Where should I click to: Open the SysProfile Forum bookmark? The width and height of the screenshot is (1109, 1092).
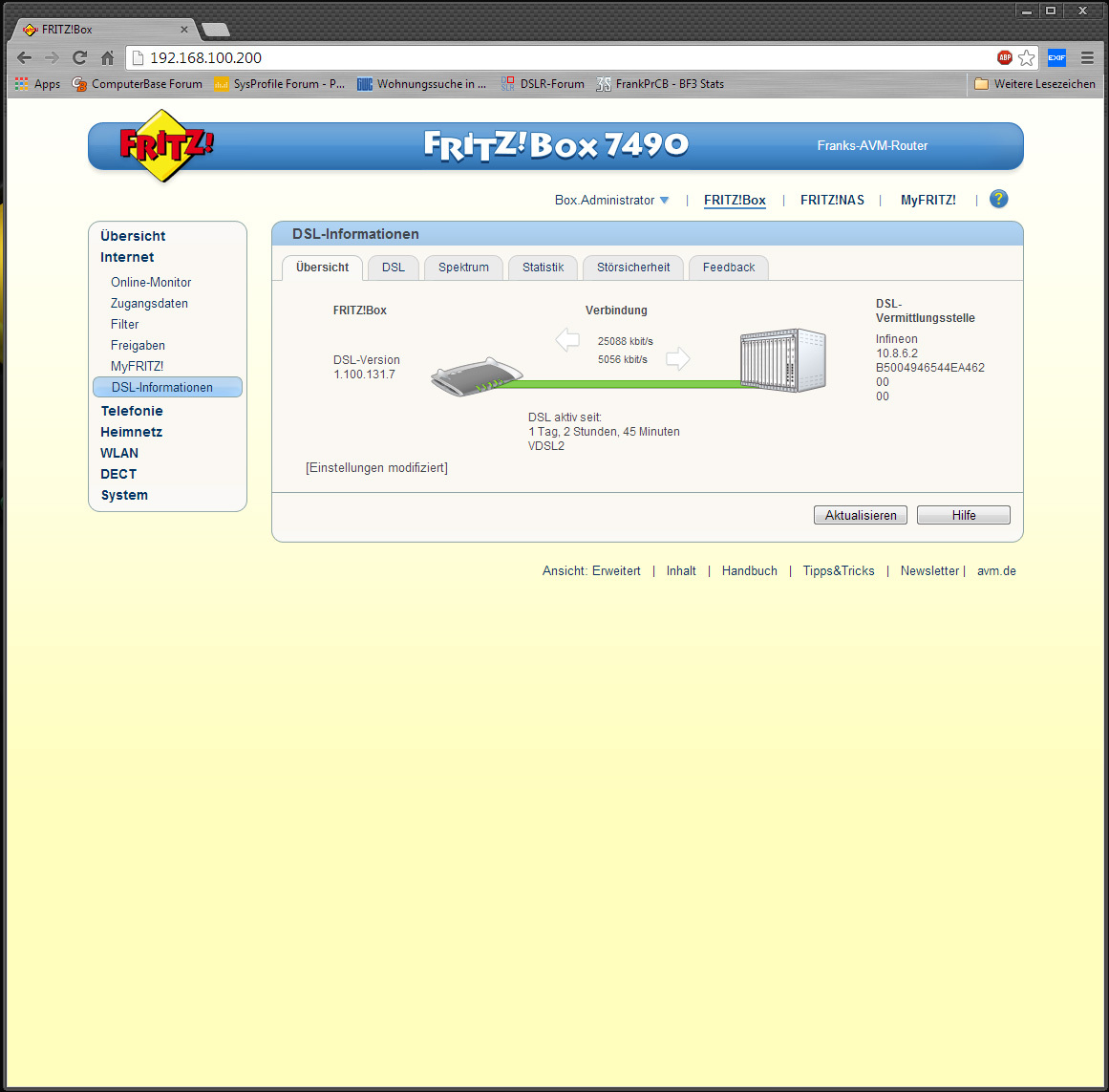279,84
